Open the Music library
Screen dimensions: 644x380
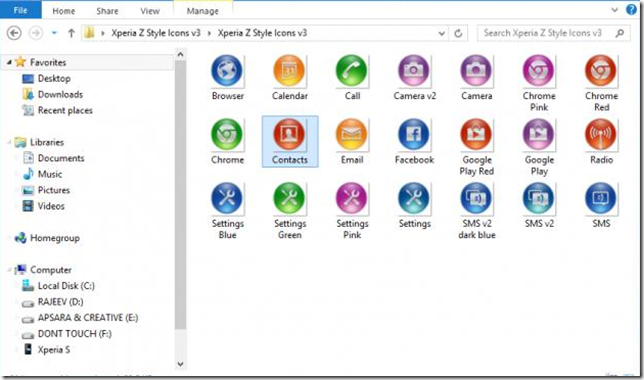point(50,174)
